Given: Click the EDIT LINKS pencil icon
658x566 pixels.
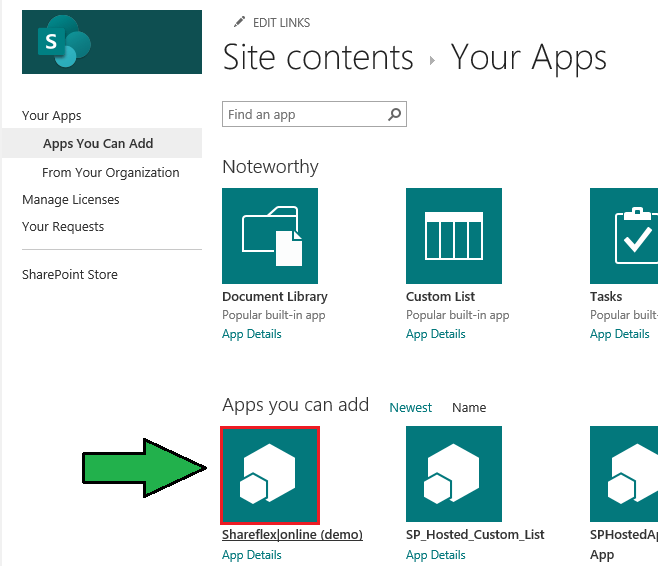Looking at the screenshot, I should point(238,22).
